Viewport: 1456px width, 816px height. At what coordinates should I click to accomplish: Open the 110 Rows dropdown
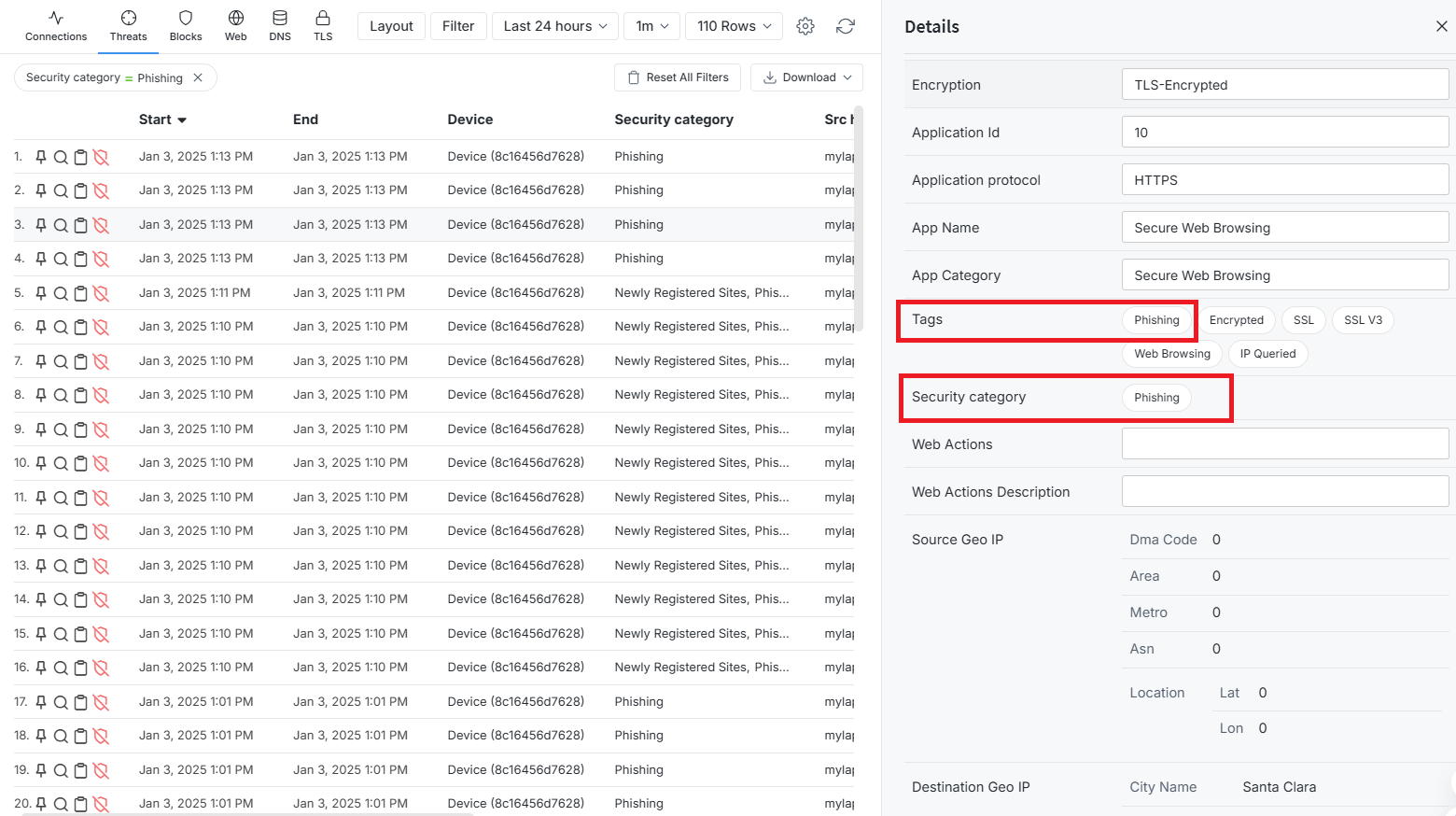tap(735, 26)
